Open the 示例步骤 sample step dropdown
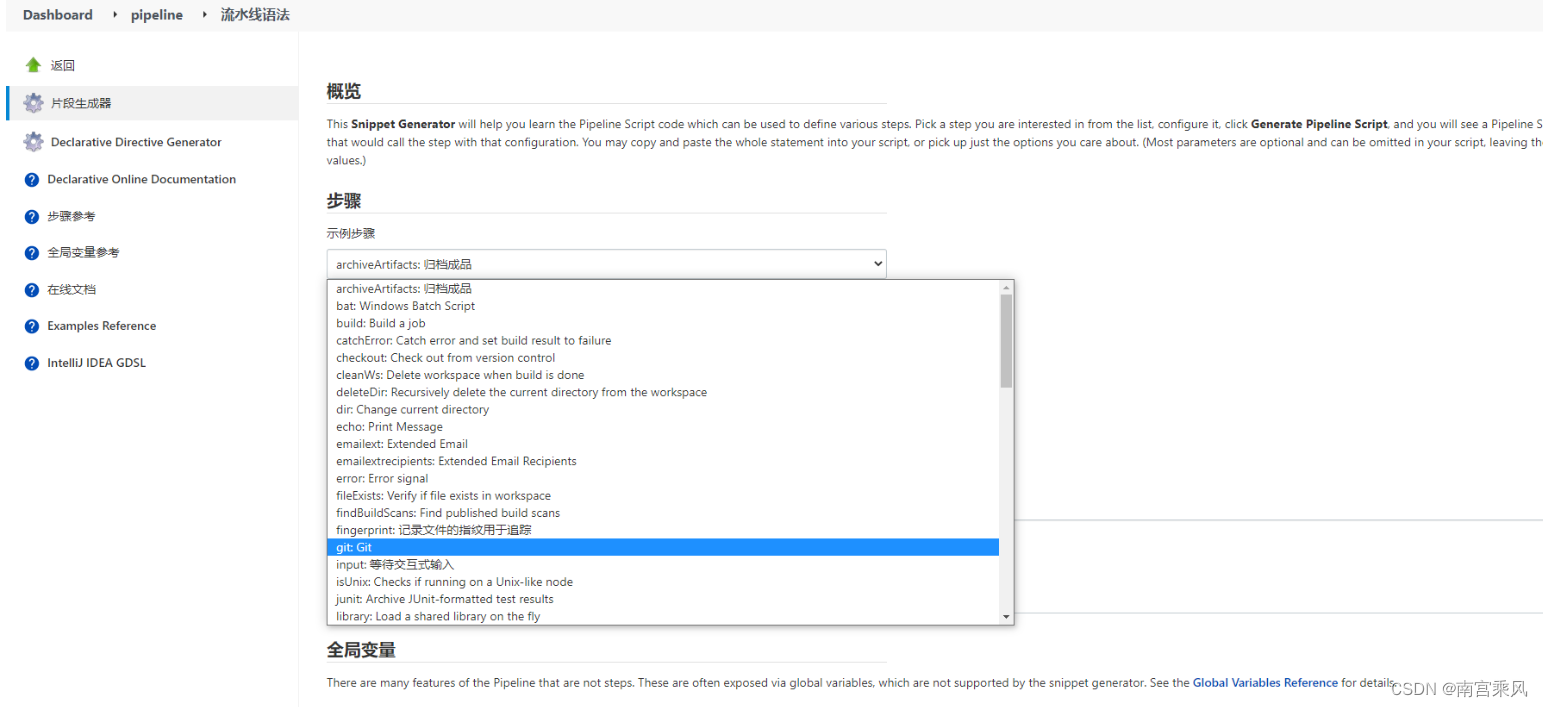Screen dimensions: 1543x707 [x=606, y=264]
